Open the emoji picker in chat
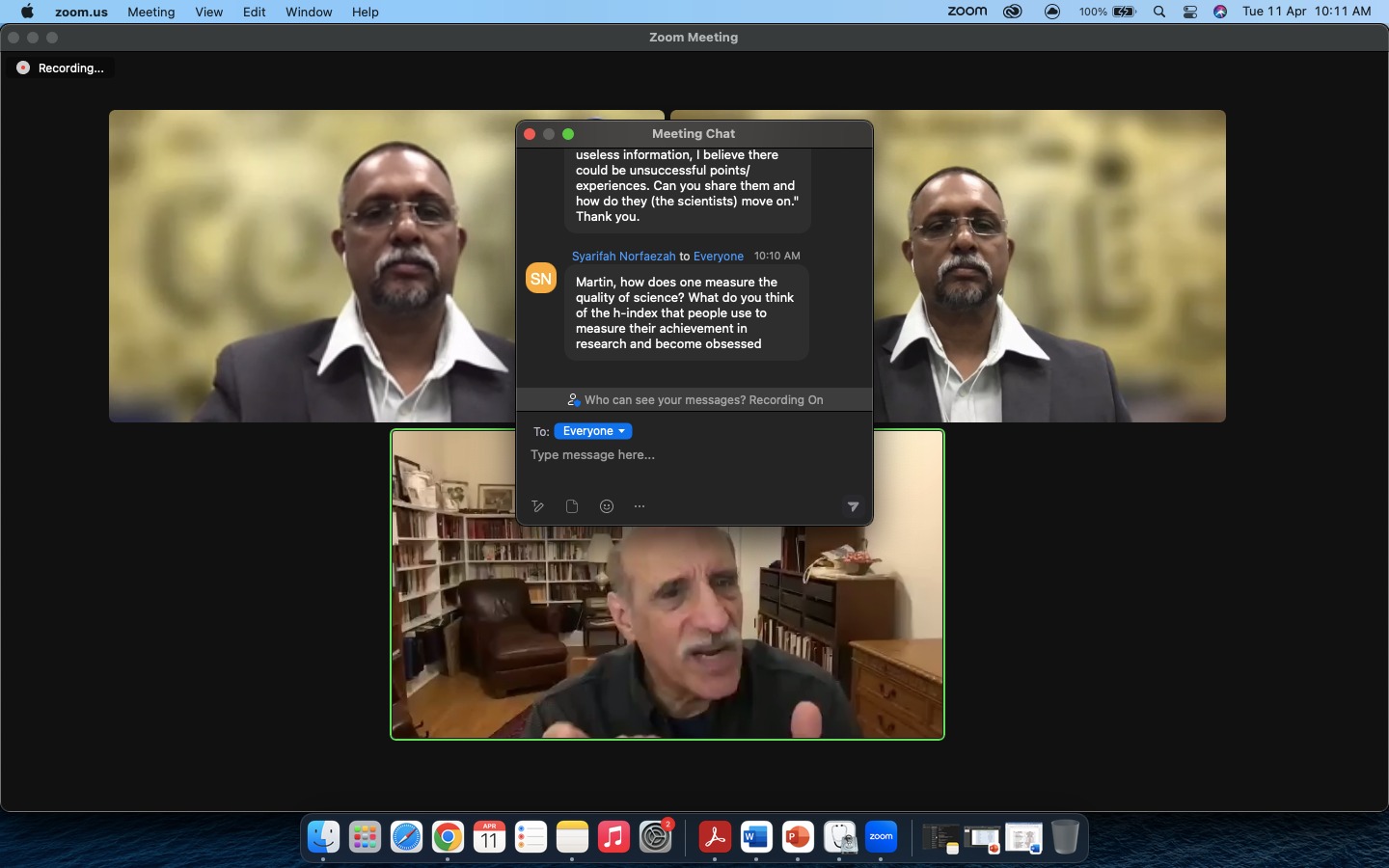Image resolution: width=1389 pixels, height=868 pixels. (607, 506)
